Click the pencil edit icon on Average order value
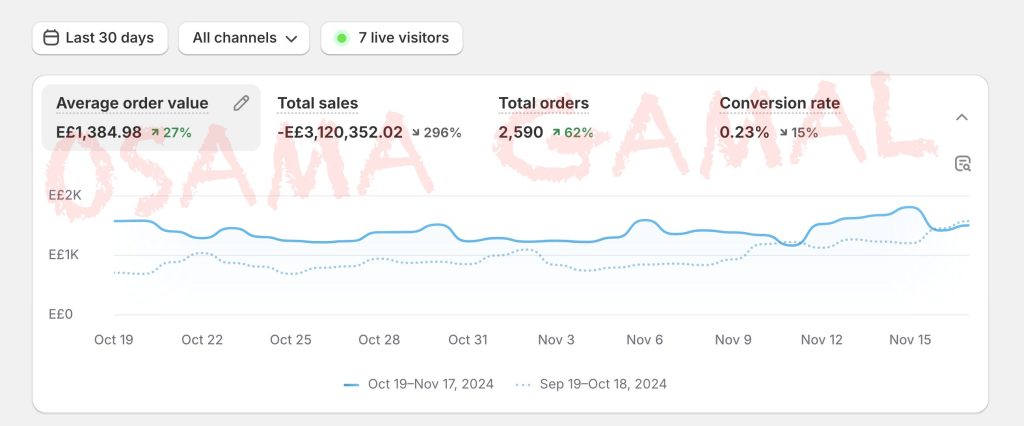 [241, 103]
